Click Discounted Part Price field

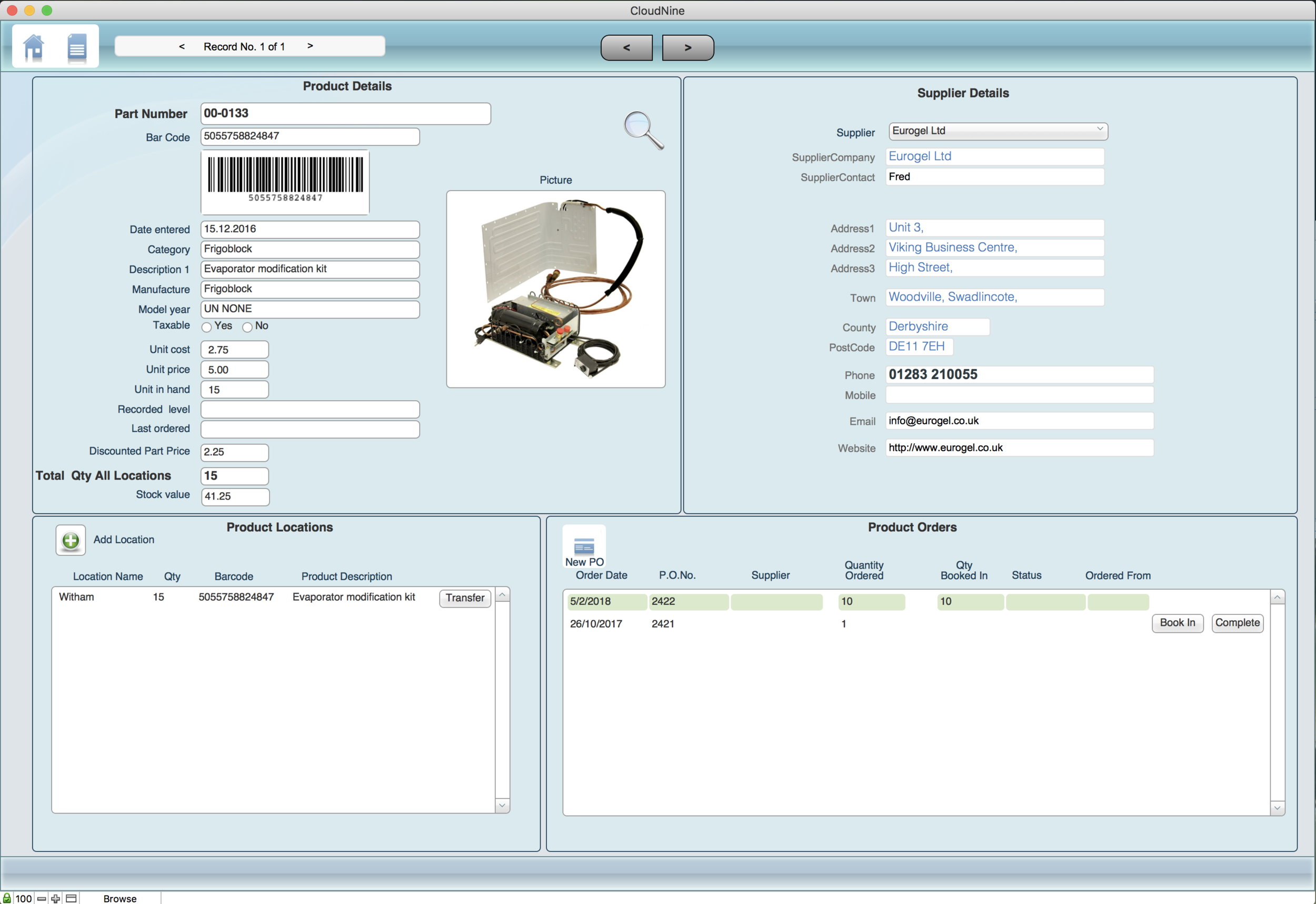coord(235,452)
